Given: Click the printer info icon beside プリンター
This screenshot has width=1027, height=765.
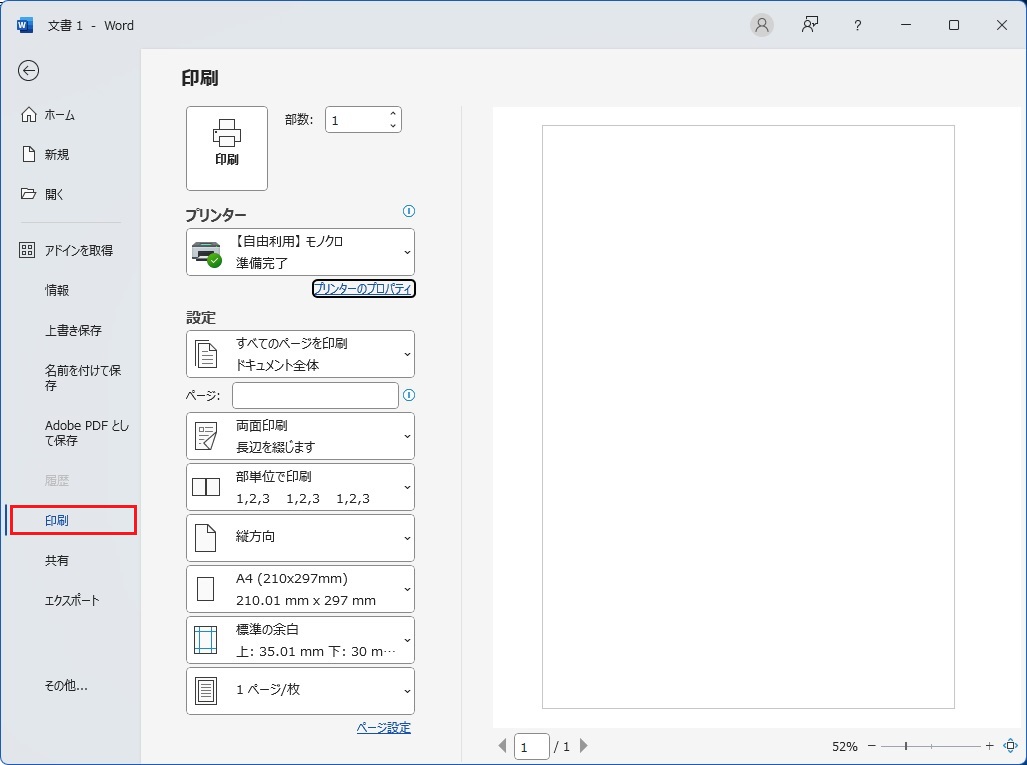Looking at the screenshot, I should click(408, 211).
